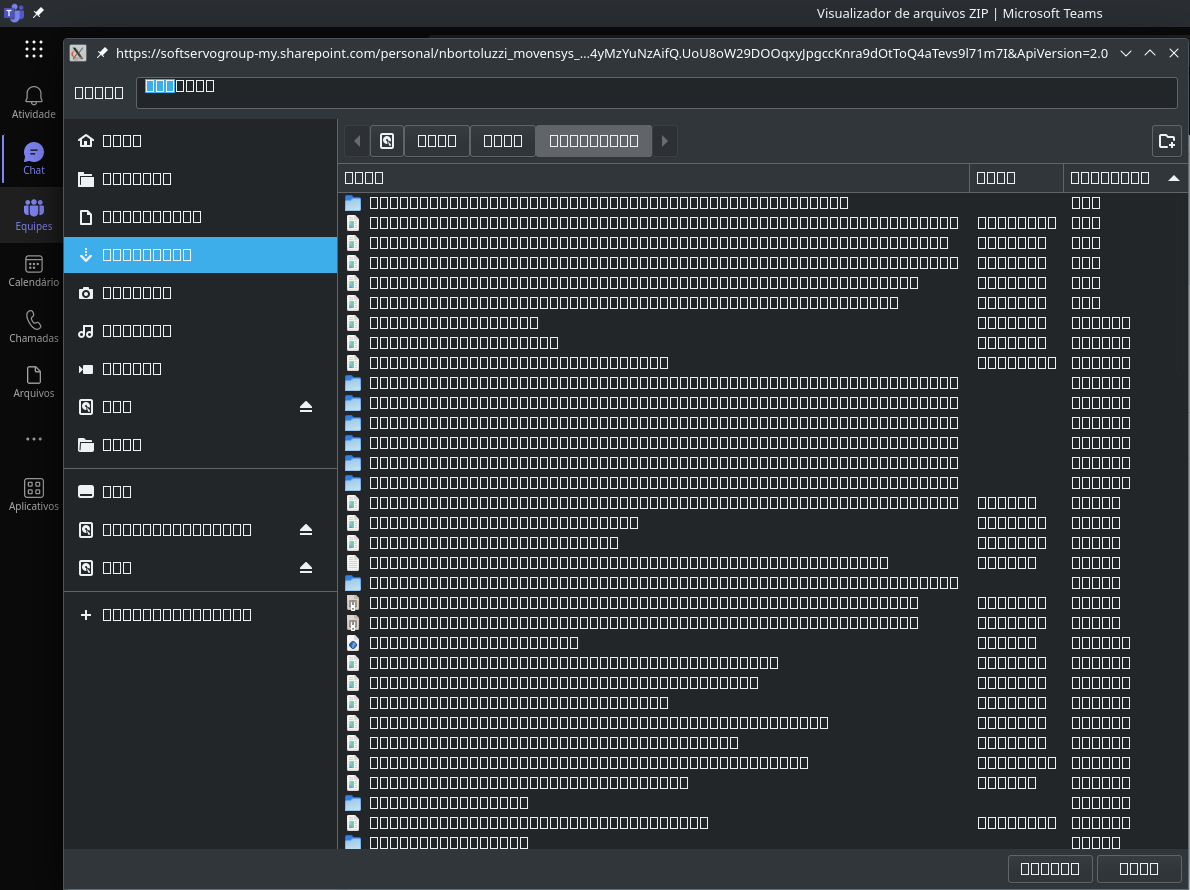
Task: Click sharepoint URL text in dialog title
Action: point(612,53)
